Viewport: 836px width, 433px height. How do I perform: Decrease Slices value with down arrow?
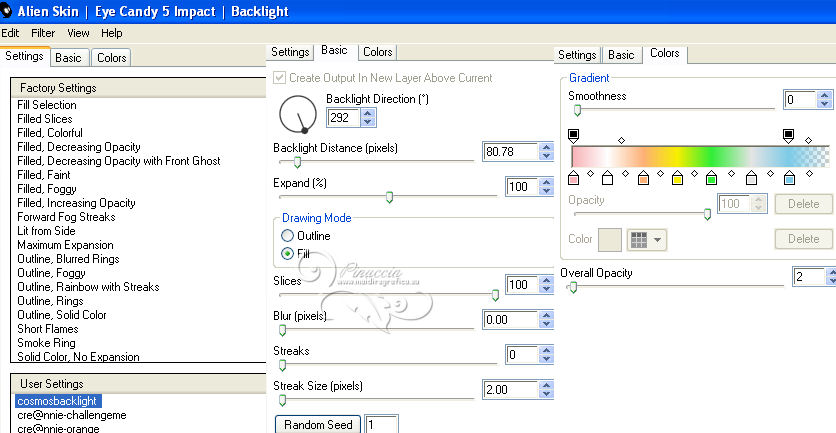click(x=545, y=289)
